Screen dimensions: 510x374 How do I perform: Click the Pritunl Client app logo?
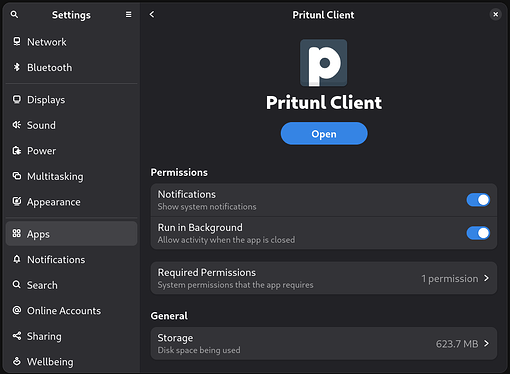click(324, 63)
